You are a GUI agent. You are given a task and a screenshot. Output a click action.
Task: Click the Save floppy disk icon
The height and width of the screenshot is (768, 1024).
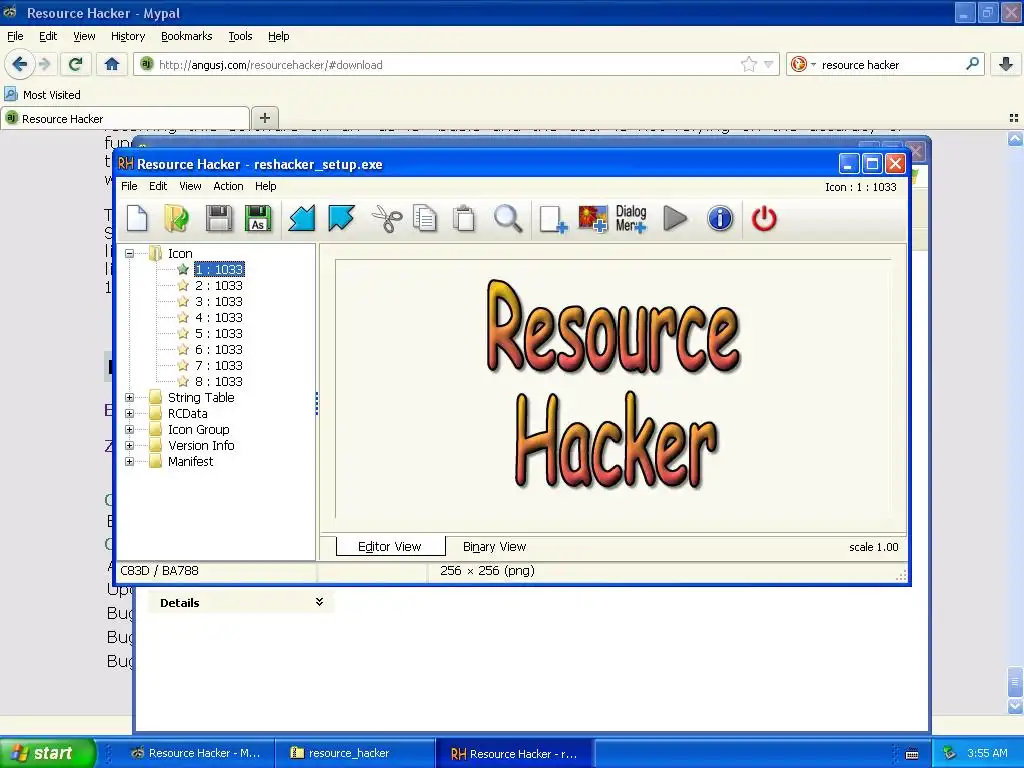tap(219, 218)
